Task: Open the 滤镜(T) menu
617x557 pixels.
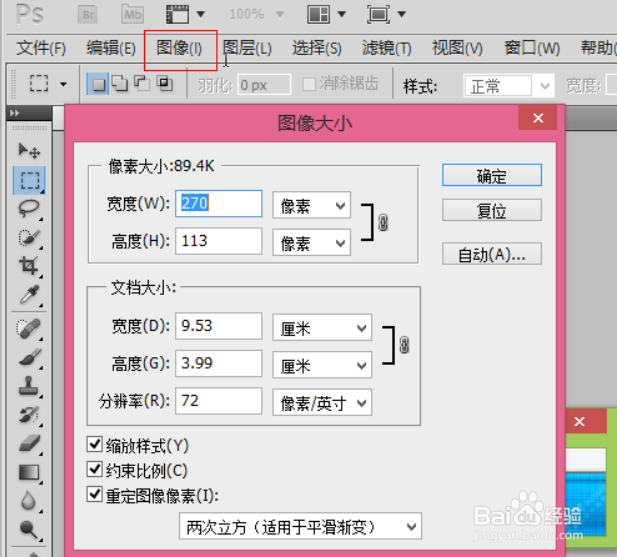Action: (x=386, y=48)
